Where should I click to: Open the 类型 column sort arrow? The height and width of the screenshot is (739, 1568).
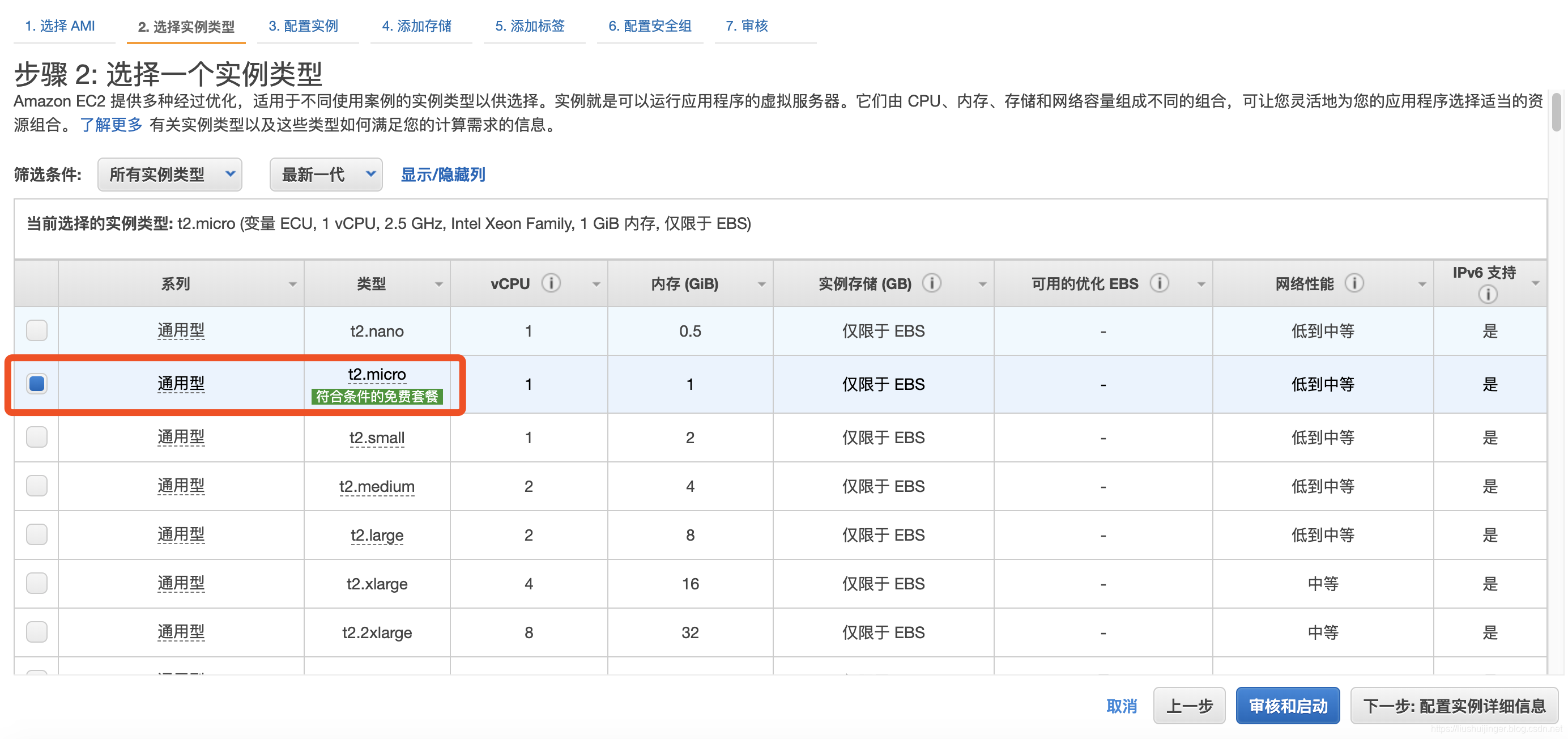point(439,284)
